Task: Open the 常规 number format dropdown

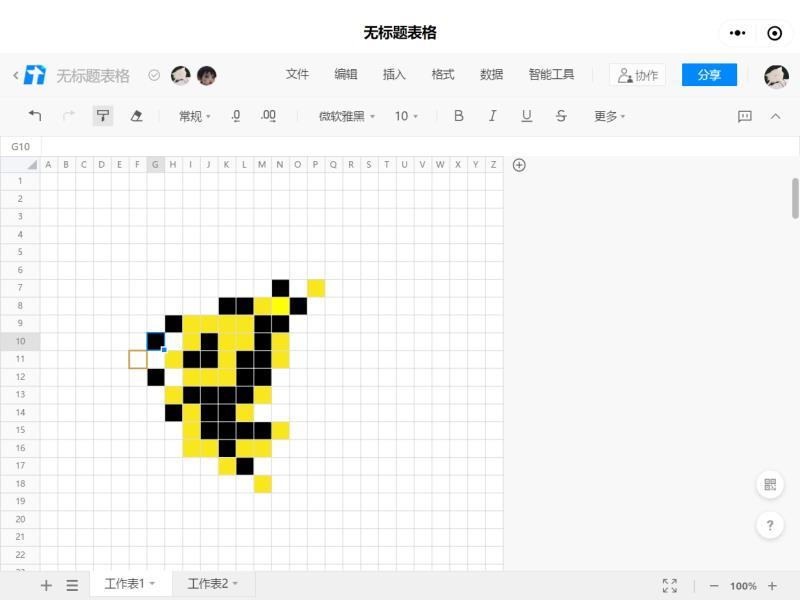Action: coord(194,116)
